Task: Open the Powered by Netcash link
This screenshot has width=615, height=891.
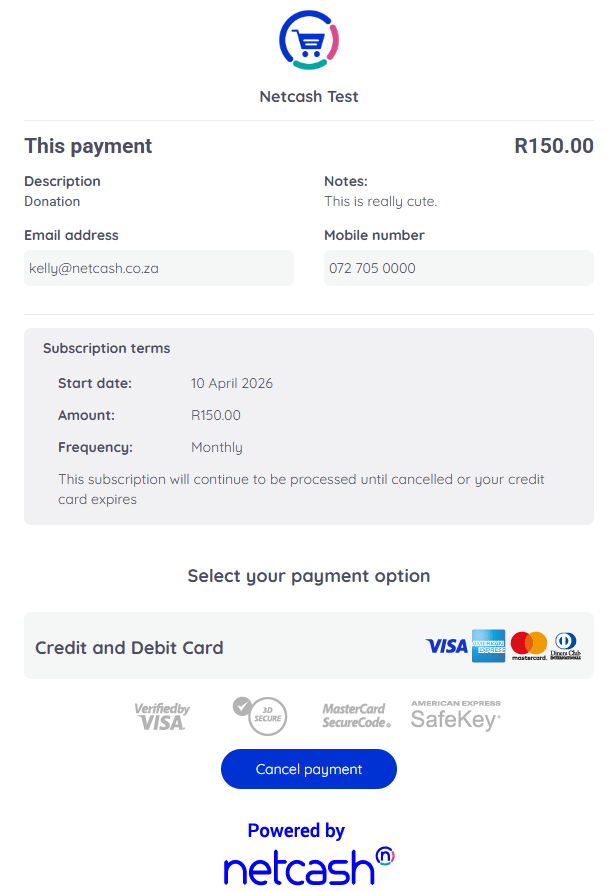Action: click(x=308, y=855)
